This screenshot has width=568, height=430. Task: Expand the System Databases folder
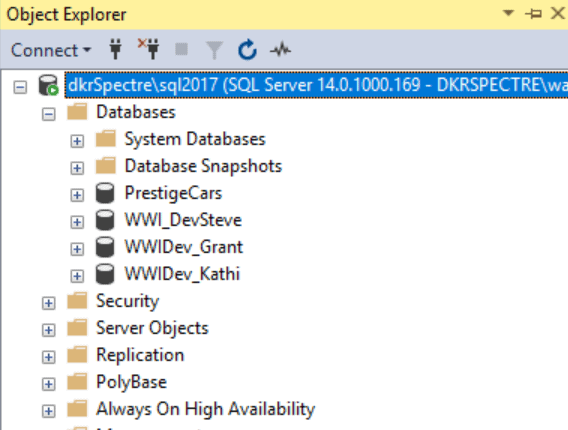(x=77, y=141)
